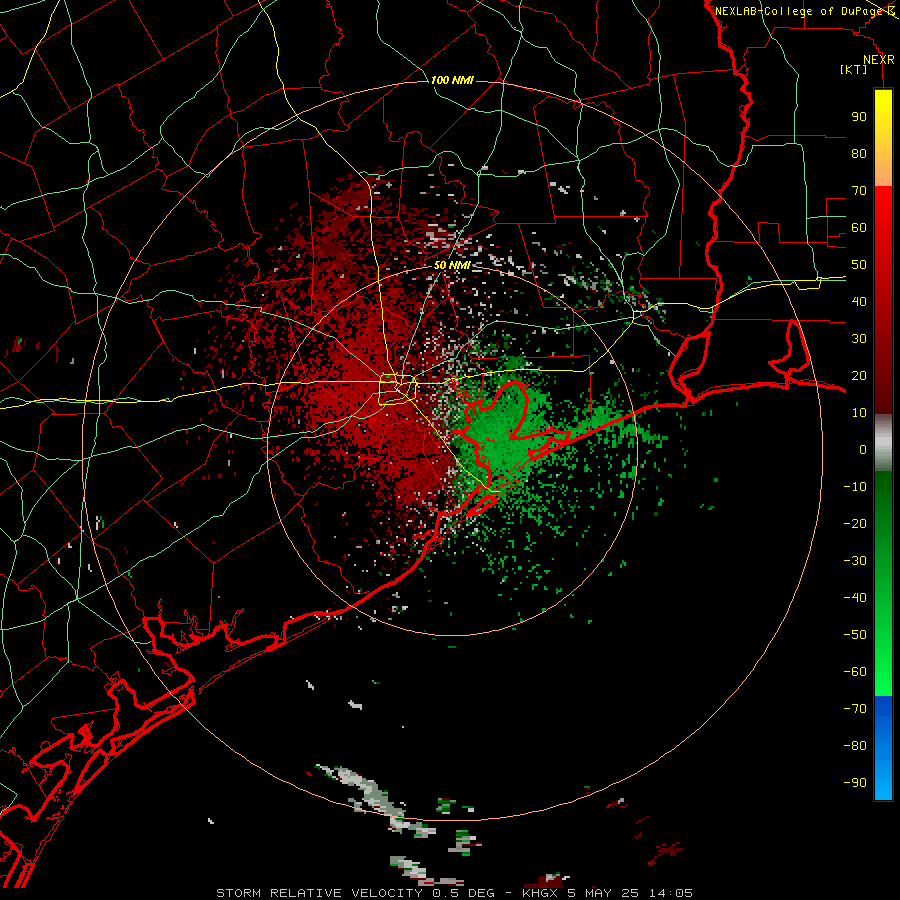Click the KHGX radar site identifier
This screenshot has height=900, width=900.
point(541,893)
